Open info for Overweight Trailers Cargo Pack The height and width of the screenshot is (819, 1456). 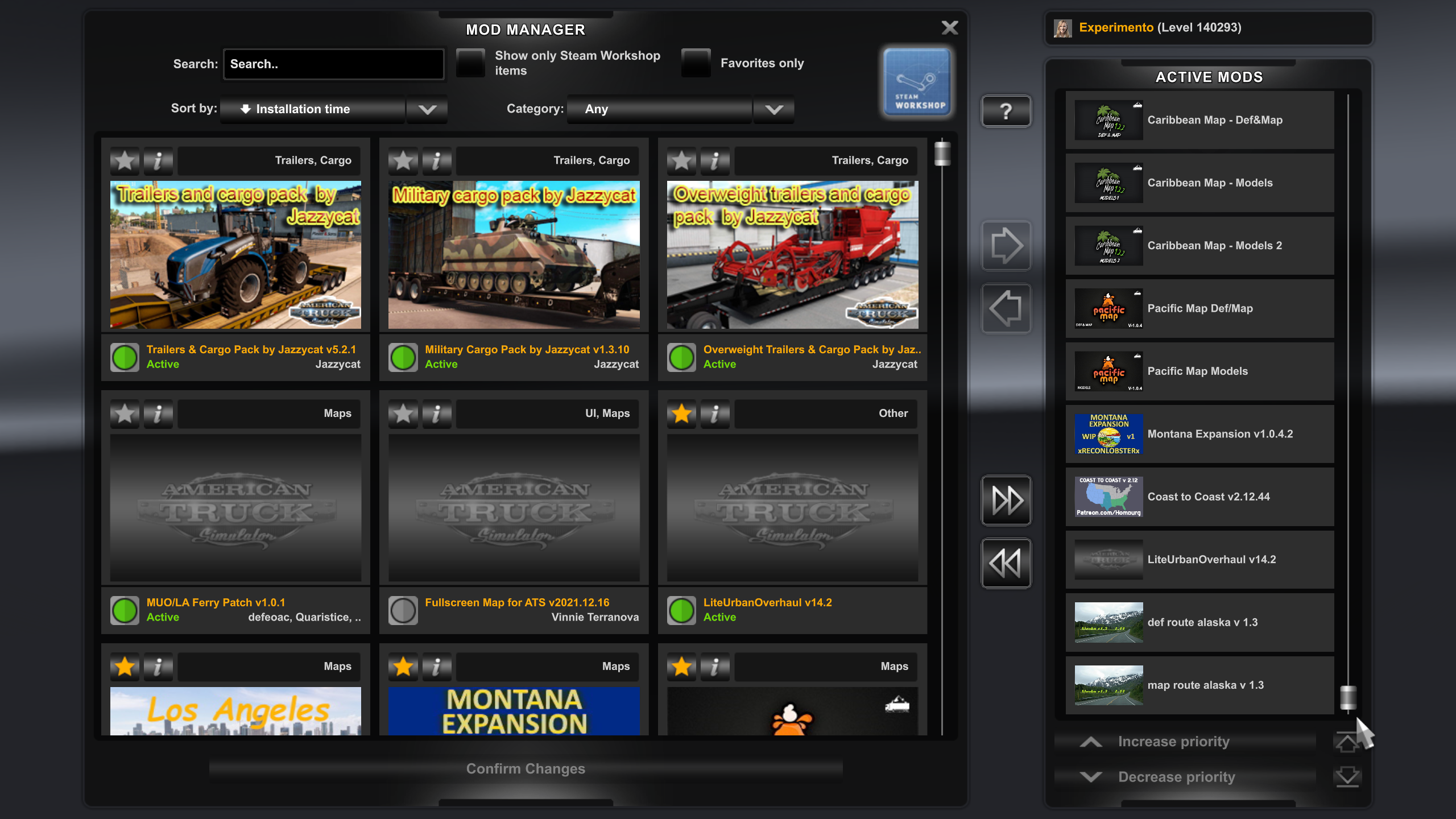click(x=714, y=161)
